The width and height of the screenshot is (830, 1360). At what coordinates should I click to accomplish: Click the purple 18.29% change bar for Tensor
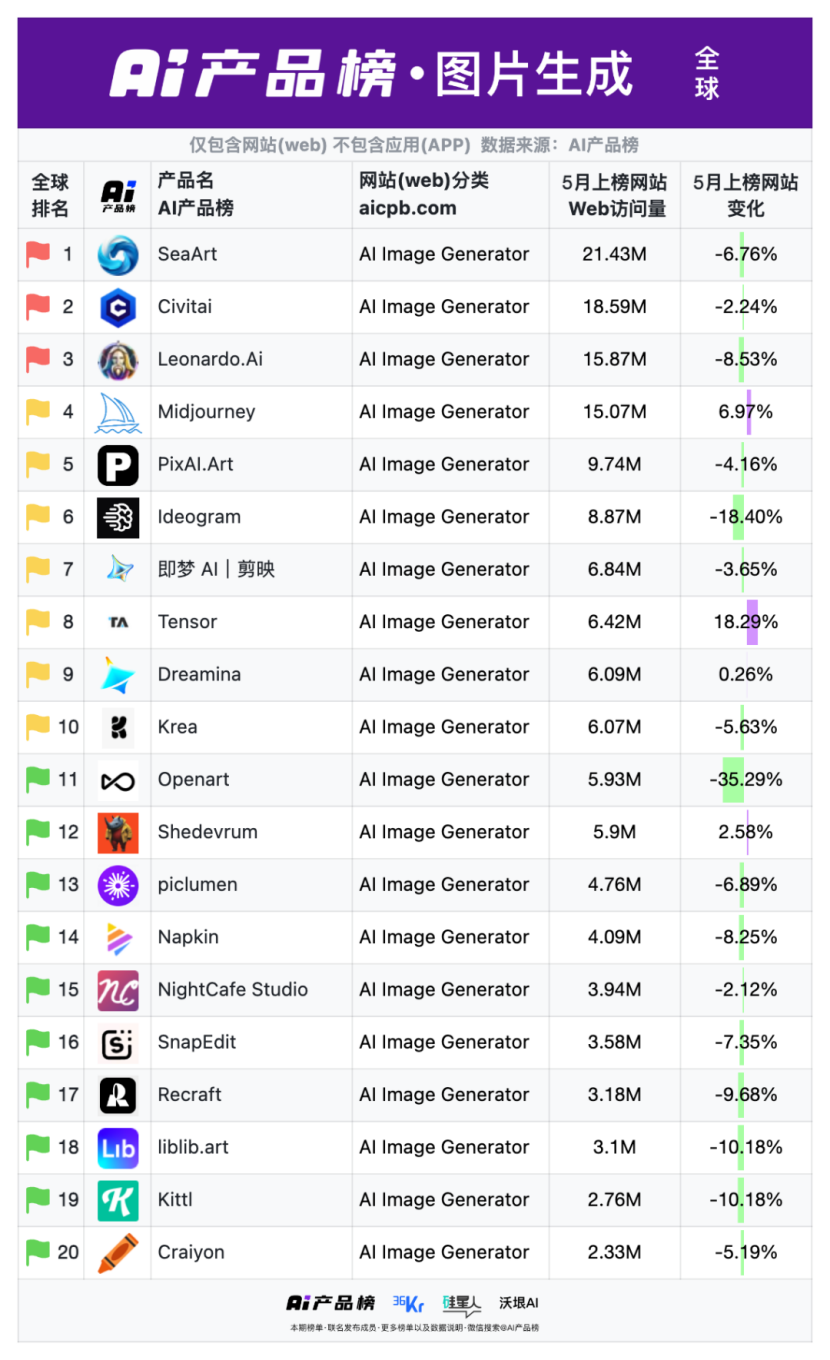coord(752,622)
